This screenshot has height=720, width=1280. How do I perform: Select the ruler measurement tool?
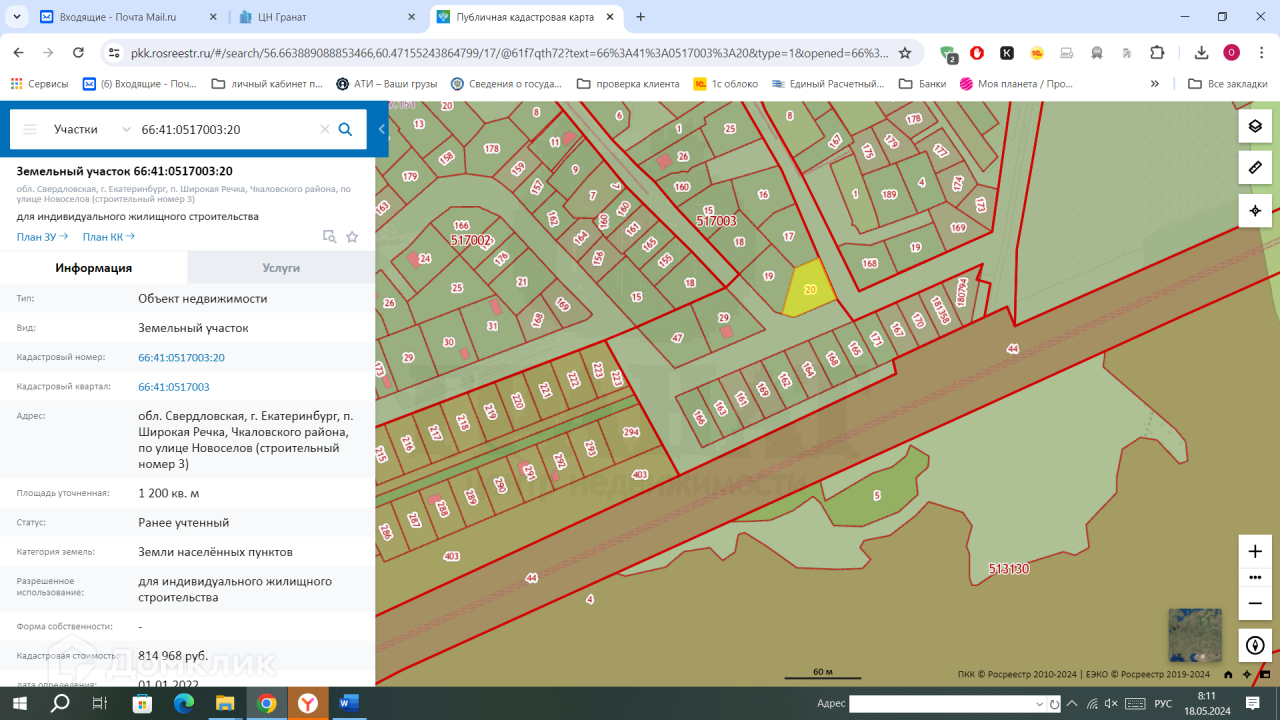click(x=1255, y=168)
